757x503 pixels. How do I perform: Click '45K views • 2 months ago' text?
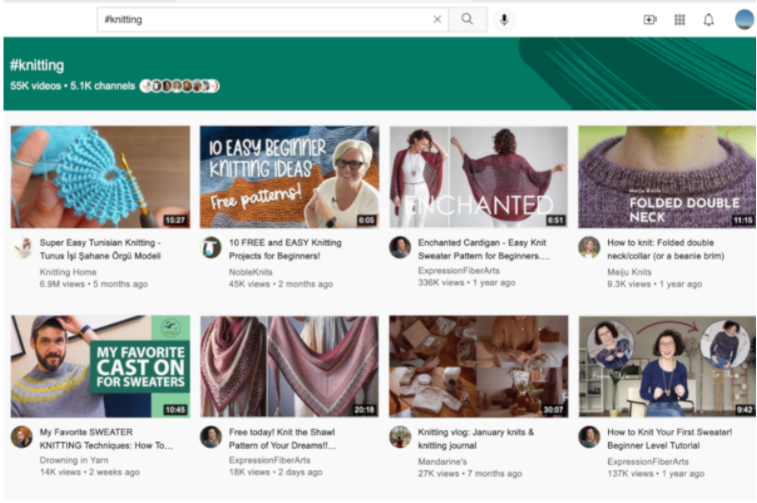281,284
